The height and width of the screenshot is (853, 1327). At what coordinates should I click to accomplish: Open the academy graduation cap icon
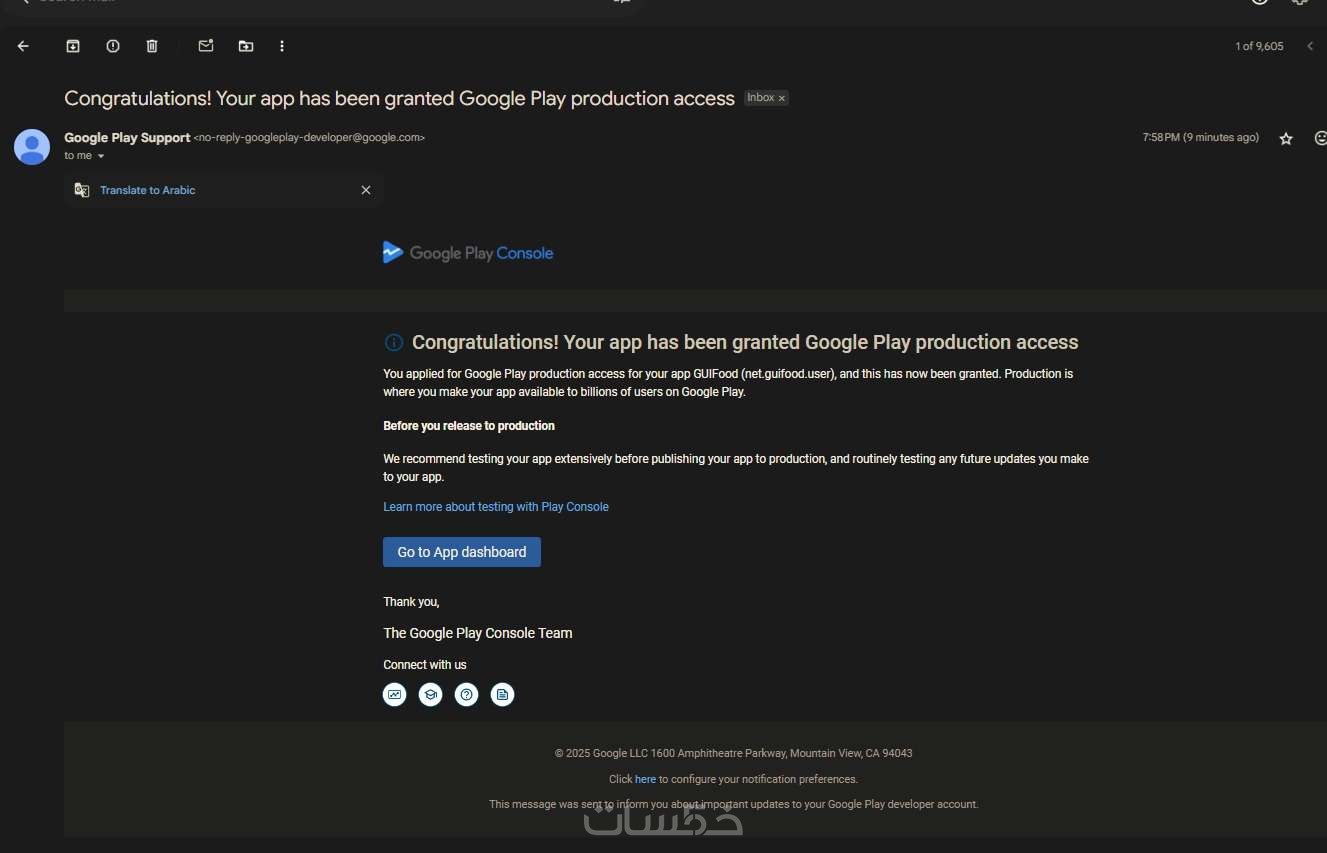(431, 694)
